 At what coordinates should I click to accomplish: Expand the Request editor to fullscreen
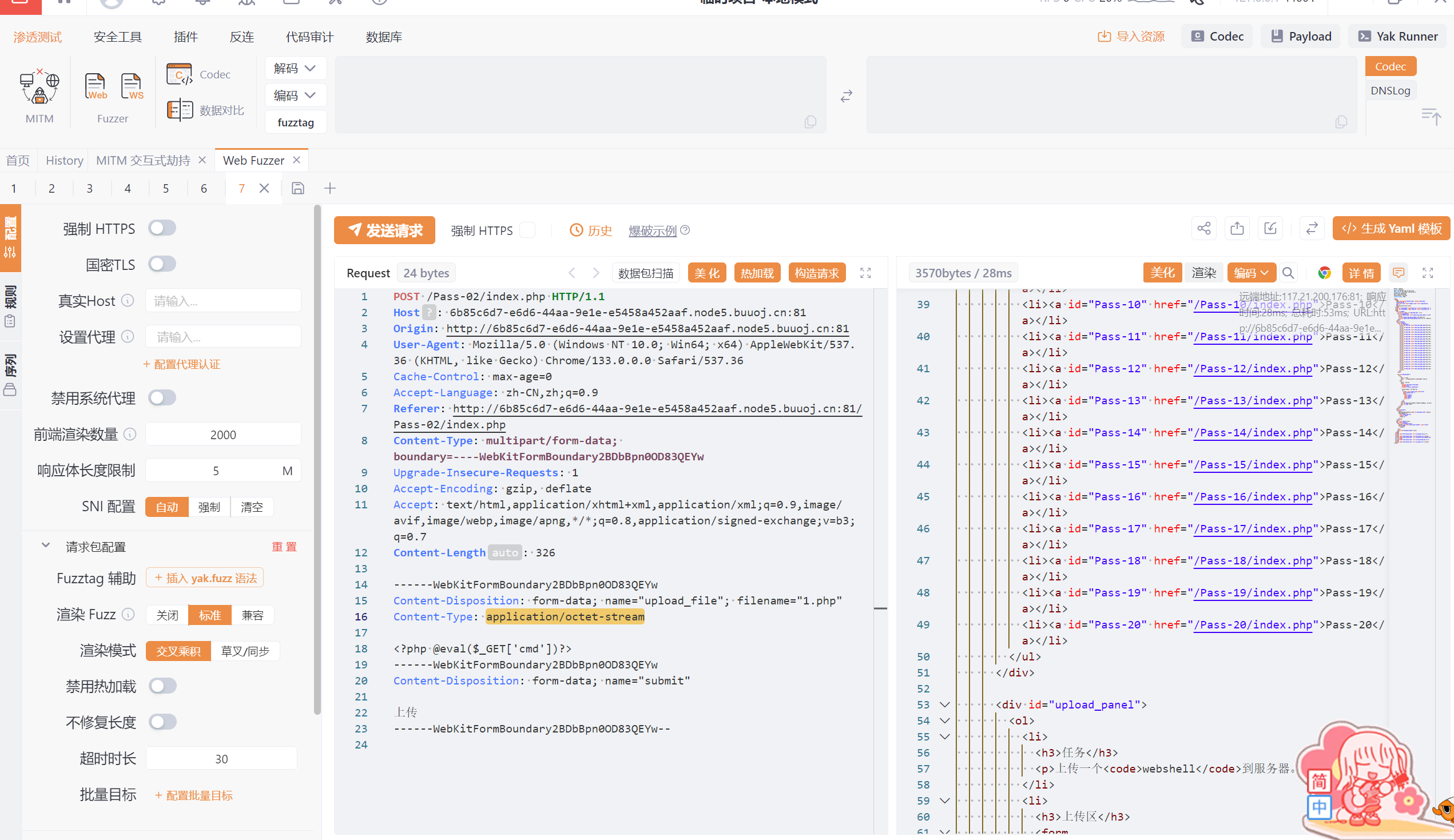point(865,273)
